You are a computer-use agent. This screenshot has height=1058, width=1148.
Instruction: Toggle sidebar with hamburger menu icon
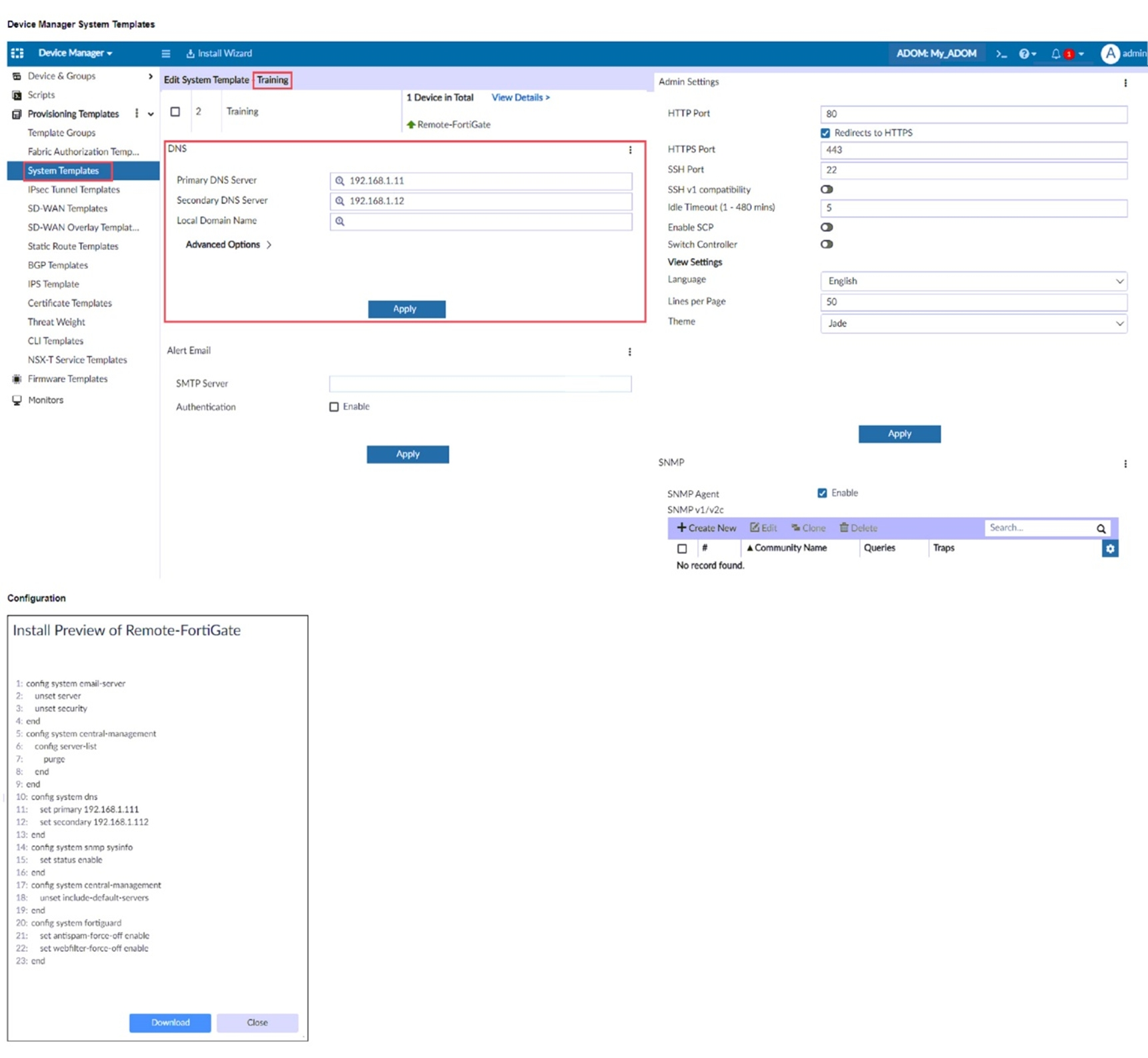[166, 53]
